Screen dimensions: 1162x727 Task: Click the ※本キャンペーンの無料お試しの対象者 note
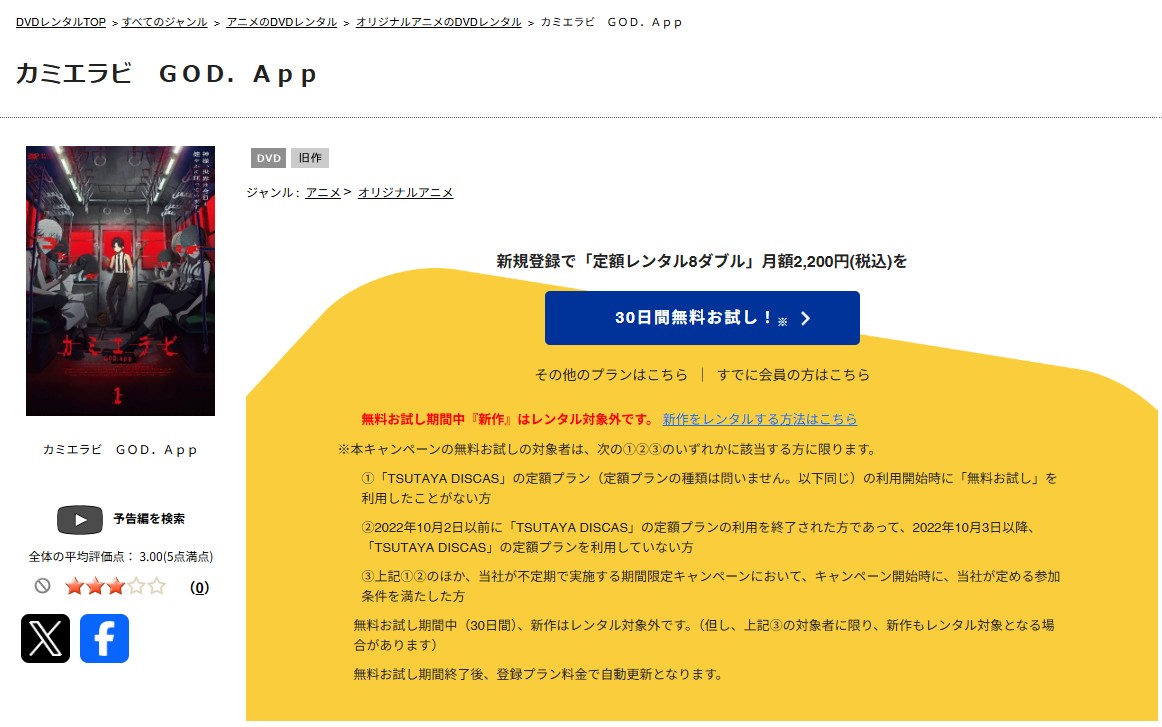(608, 449)
